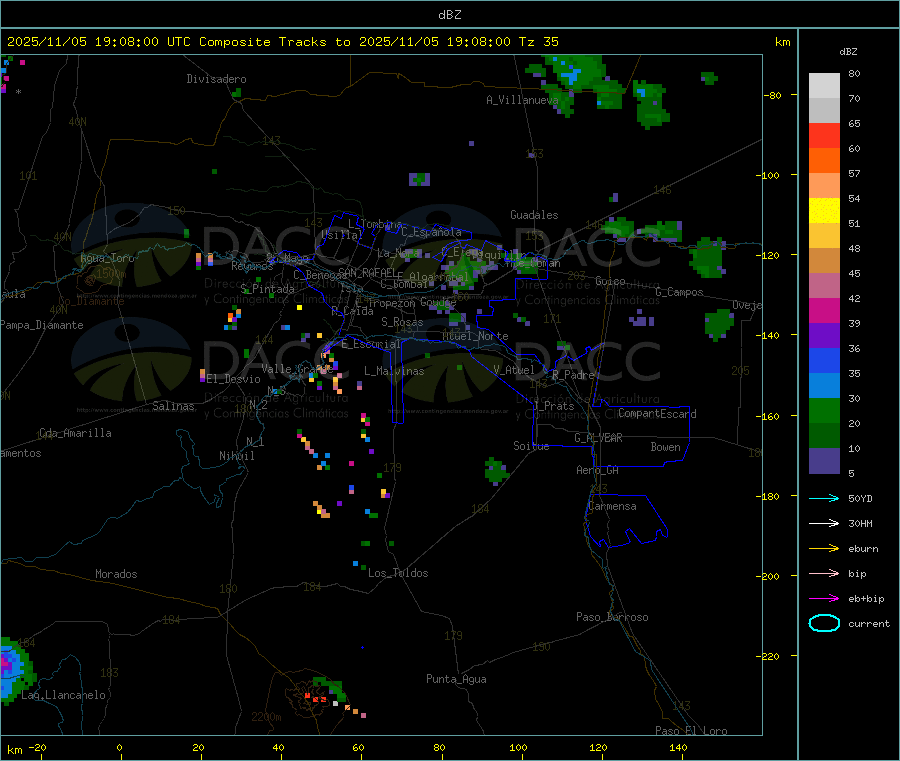Click the Soitue location label
Viewport: 900px width, 761px height.
532,445
